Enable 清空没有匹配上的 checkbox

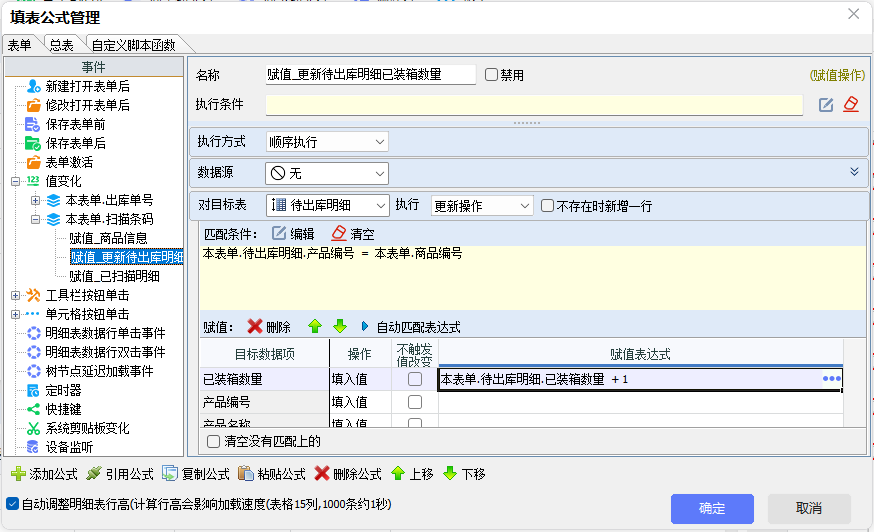pos(213,442)
